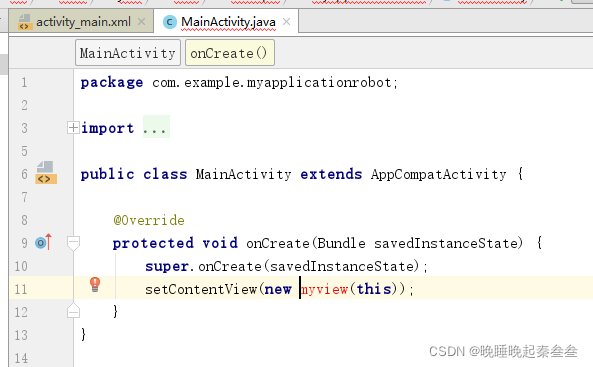This screenshot has width=593, height=367.
Task: Open the red error lightbulb quick-fix
Action: (x=95, y=285)
